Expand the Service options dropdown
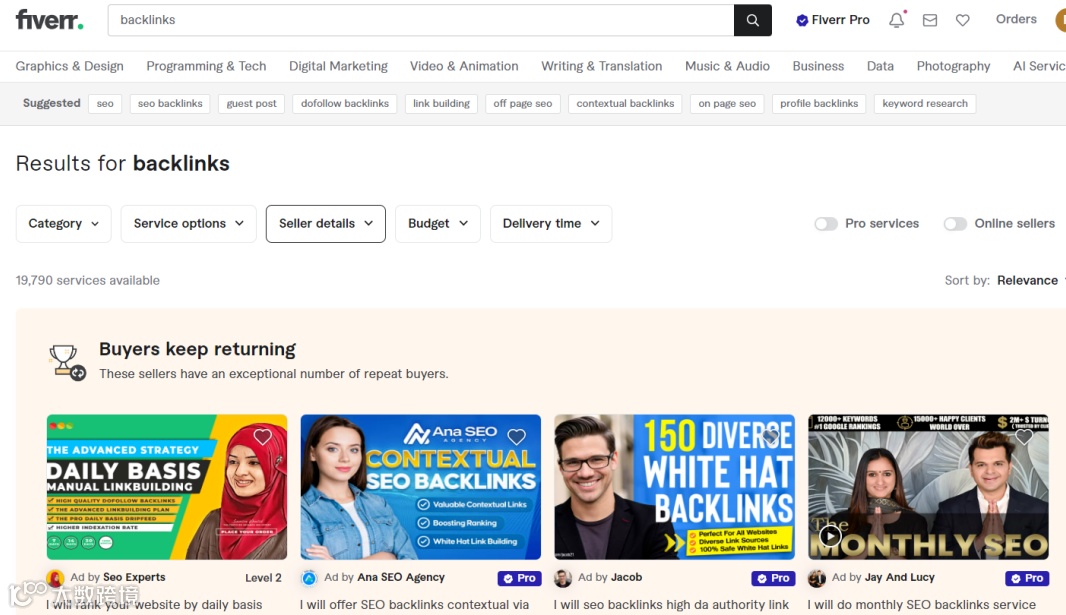 (188, 224)
